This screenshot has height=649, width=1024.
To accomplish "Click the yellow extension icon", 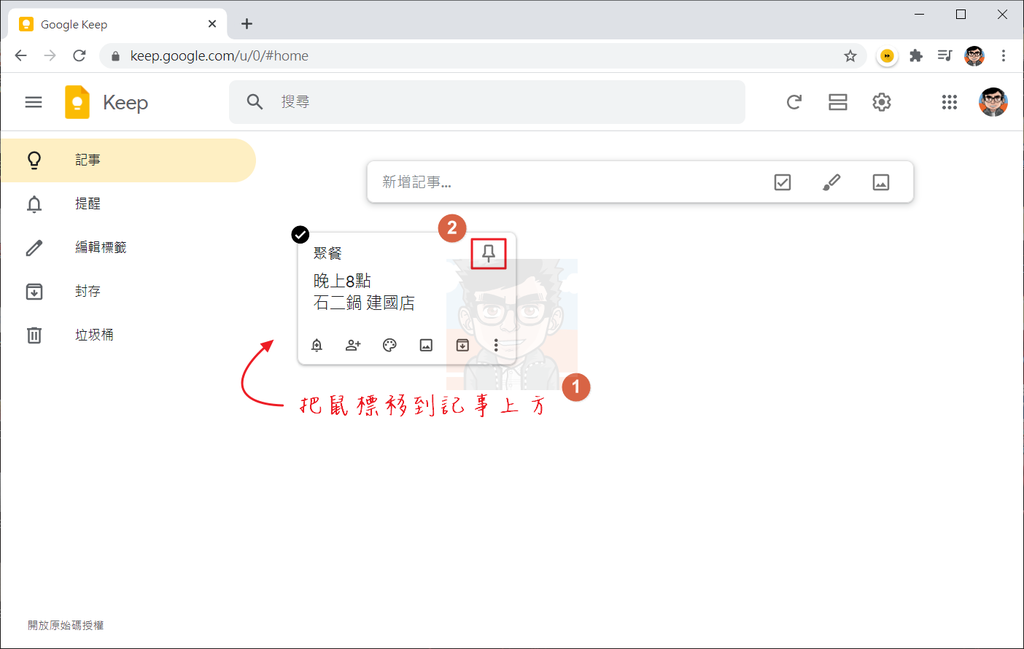I will pyautogui.click(x=887, y=56).
